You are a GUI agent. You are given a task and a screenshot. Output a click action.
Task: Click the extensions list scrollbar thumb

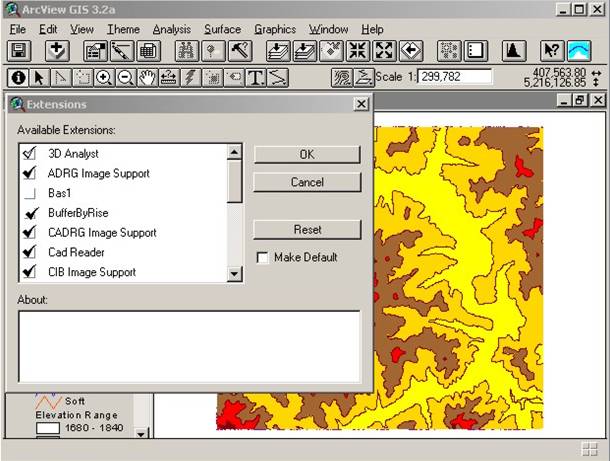coord(234,181)
